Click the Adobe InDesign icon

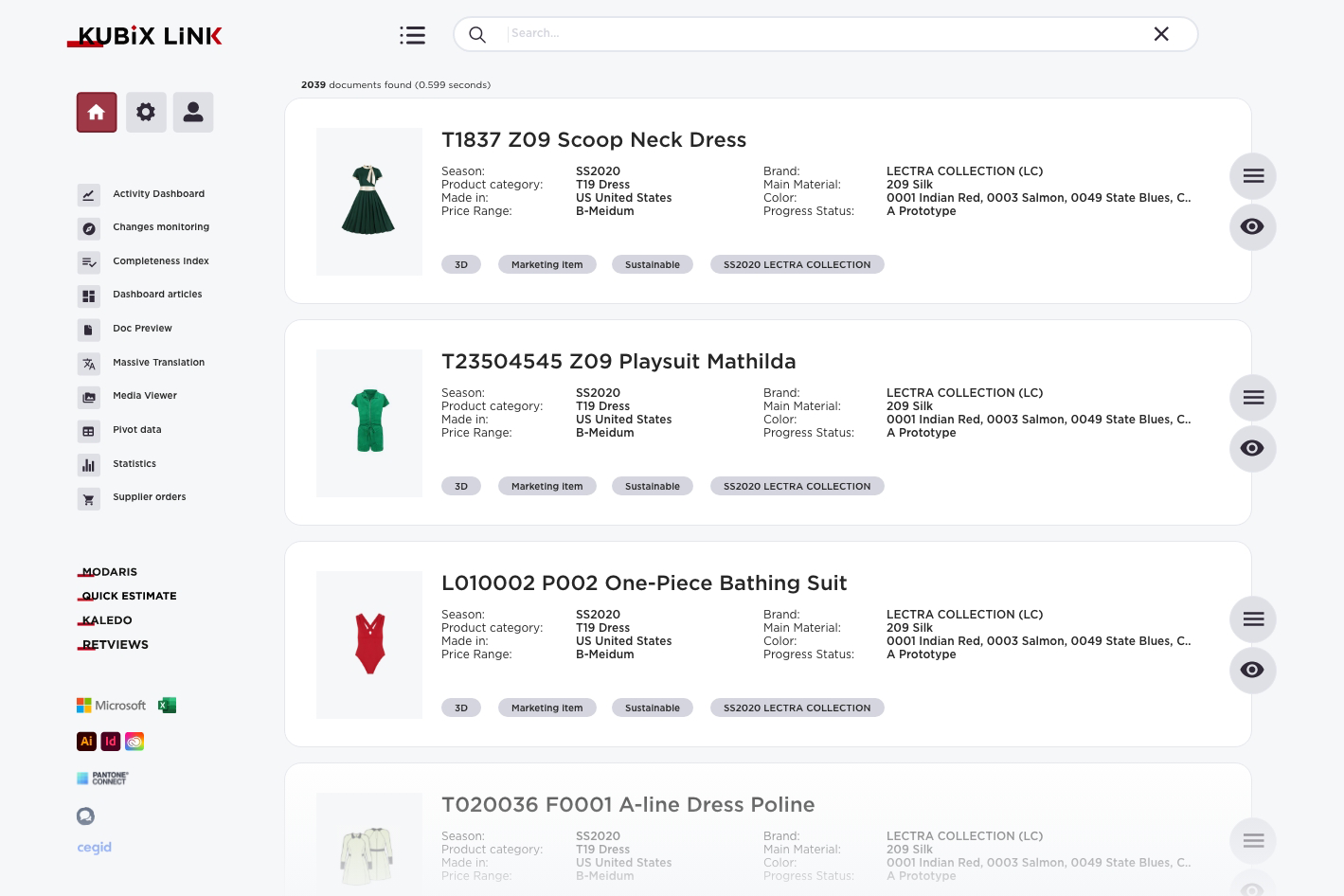coord(111,742)
